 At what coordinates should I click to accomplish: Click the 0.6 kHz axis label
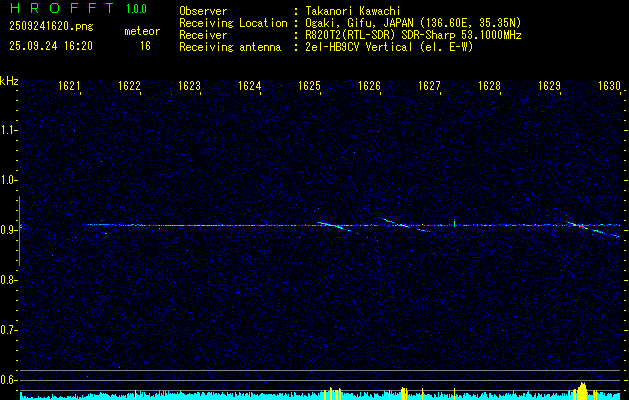click(x=9, y=380)
